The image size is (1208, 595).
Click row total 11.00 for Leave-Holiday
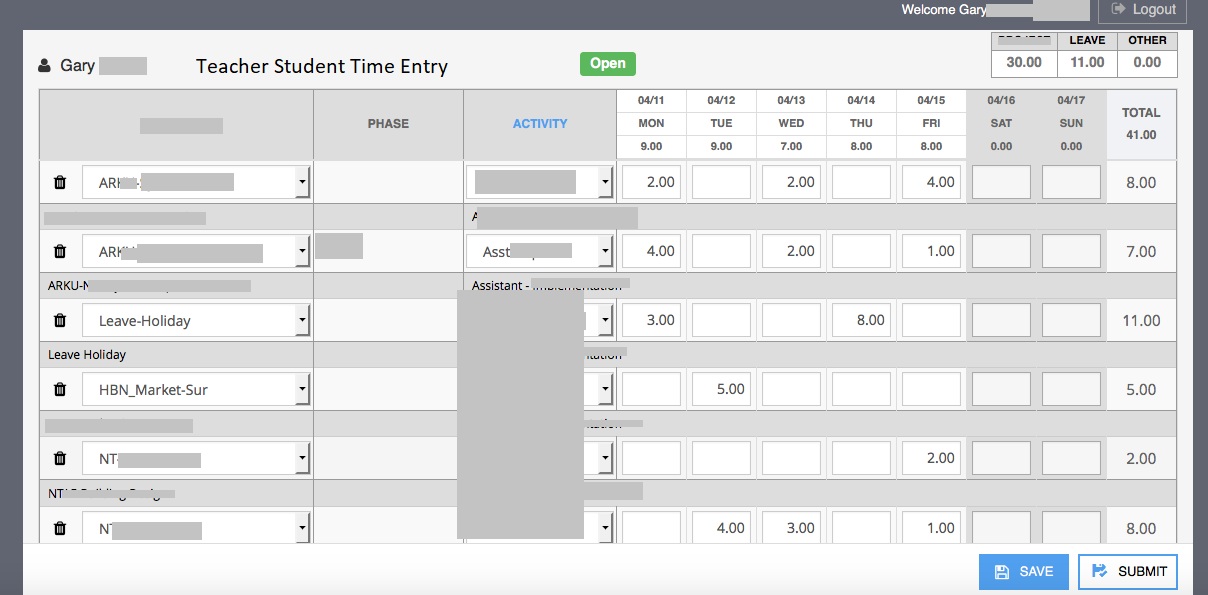click(x=1141, y=321)
